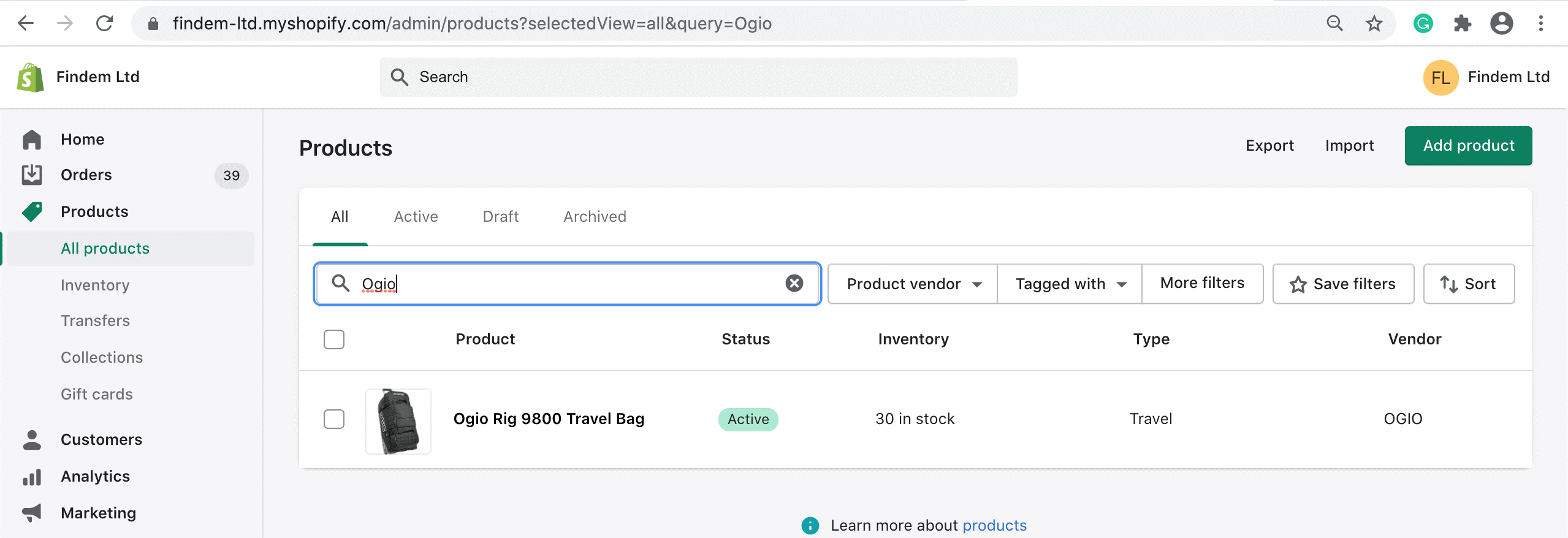
Task: Open the Chrome profile avatar icon
Action: pos(1501,23)
